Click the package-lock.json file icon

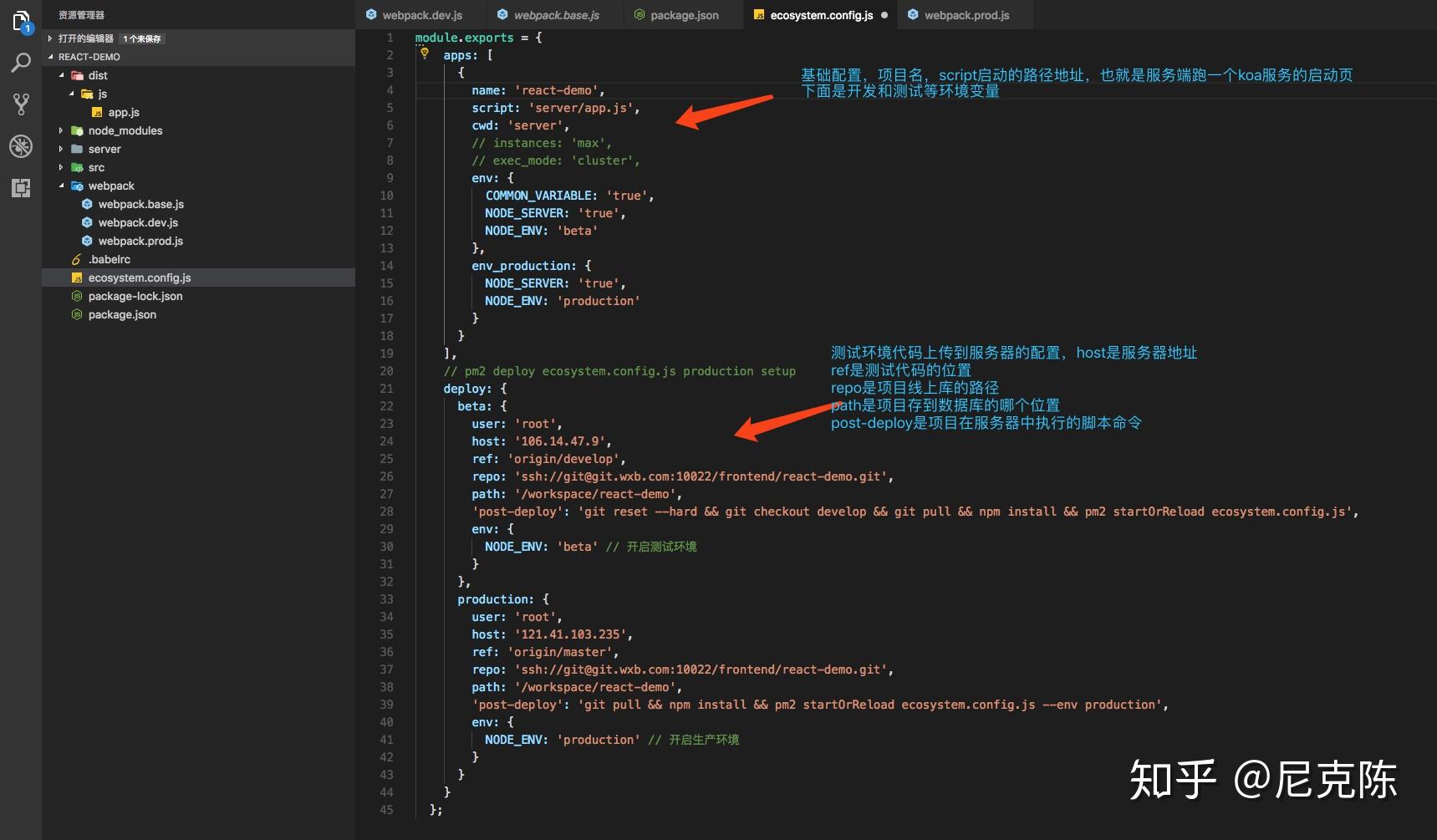click(x=77, y=296)
